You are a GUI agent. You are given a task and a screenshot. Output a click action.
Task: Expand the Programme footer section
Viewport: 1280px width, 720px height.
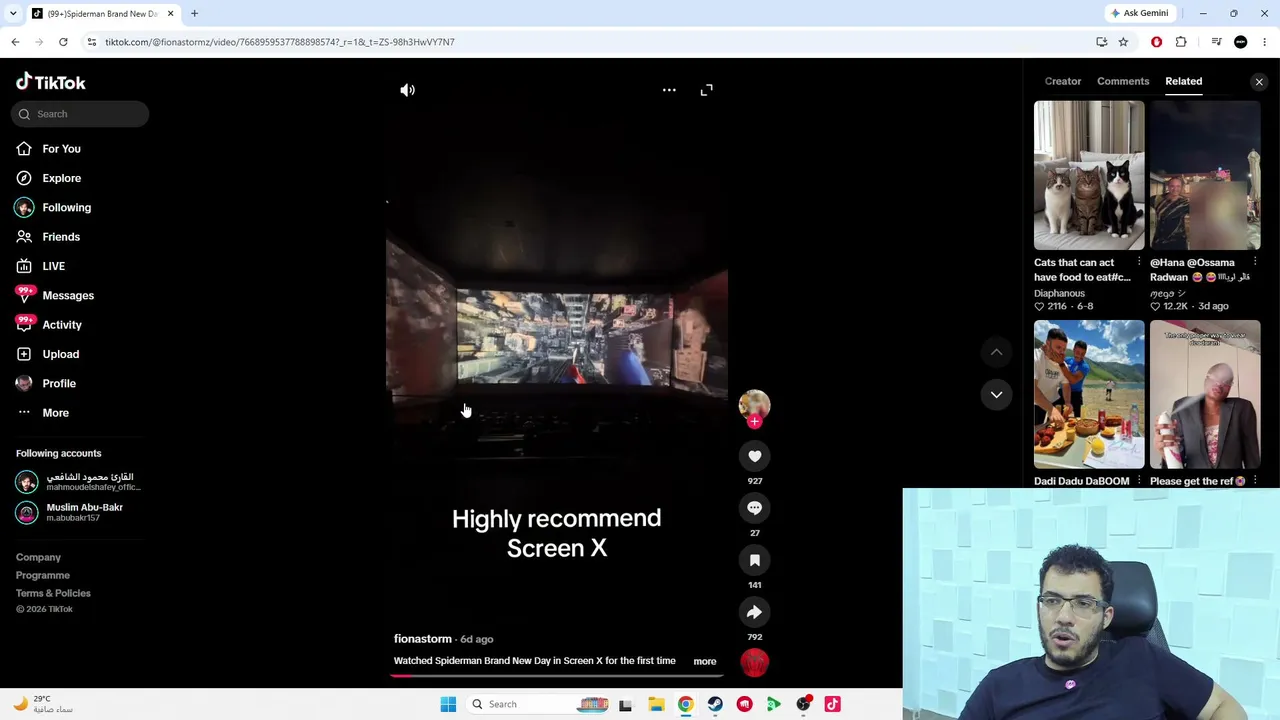[43, 576]
